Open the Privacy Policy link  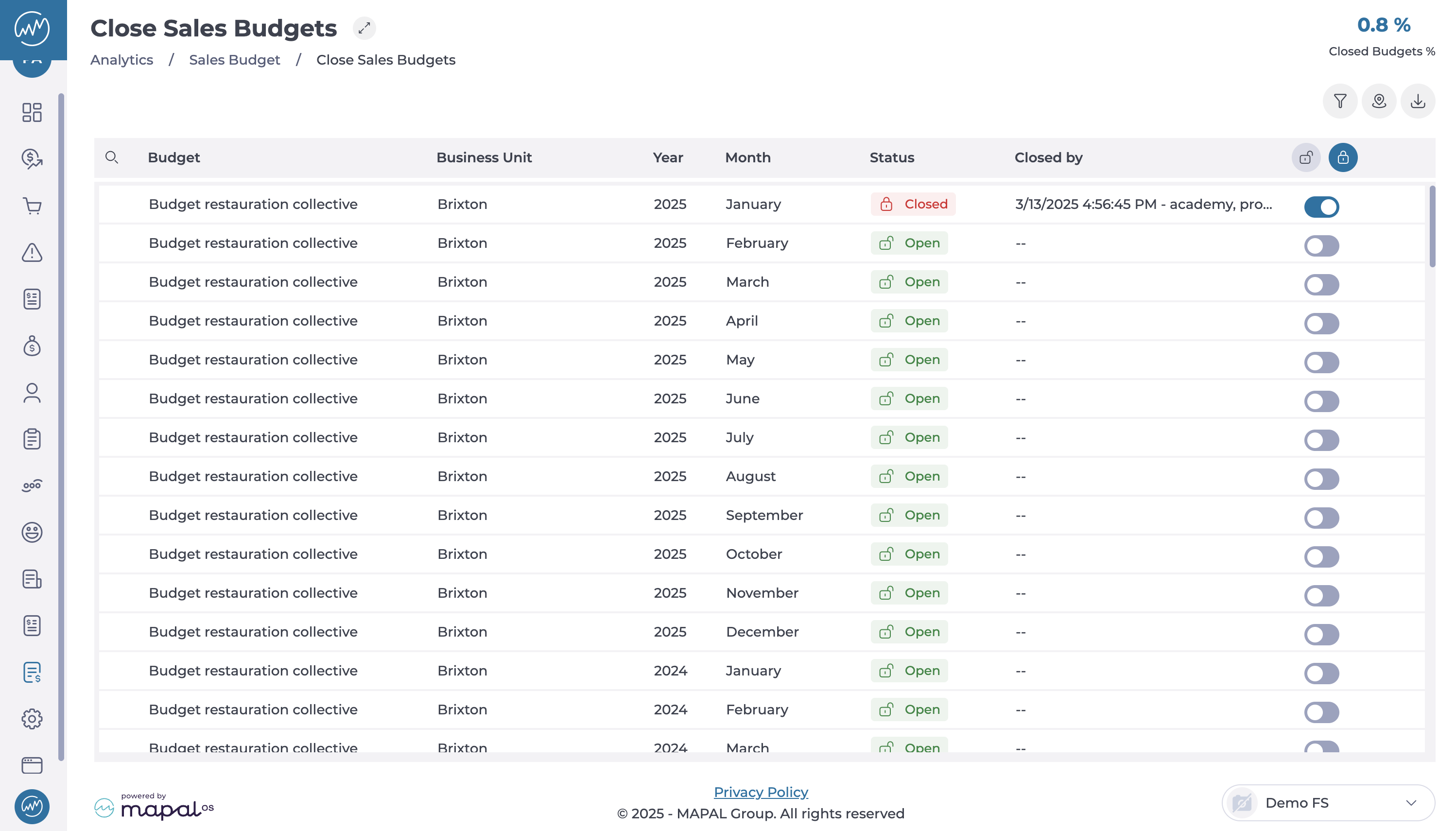[760, 792]
